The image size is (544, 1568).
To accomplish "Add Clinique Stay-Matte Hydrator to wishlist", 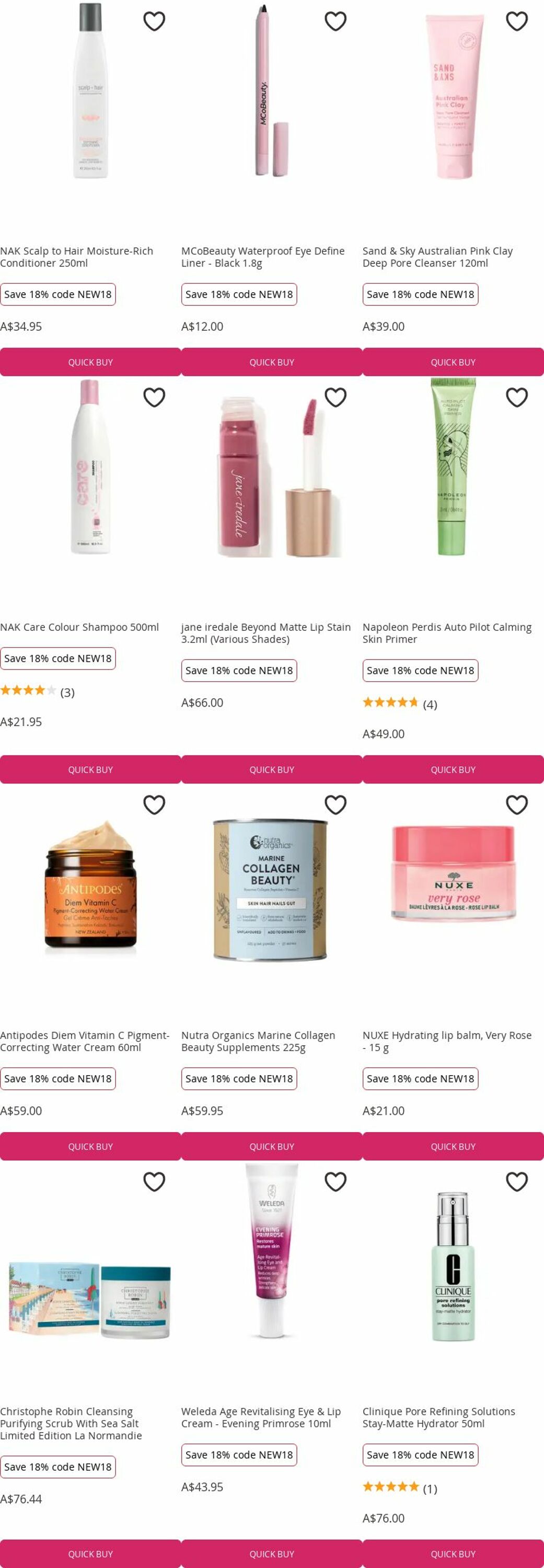I will point(517,1181).
